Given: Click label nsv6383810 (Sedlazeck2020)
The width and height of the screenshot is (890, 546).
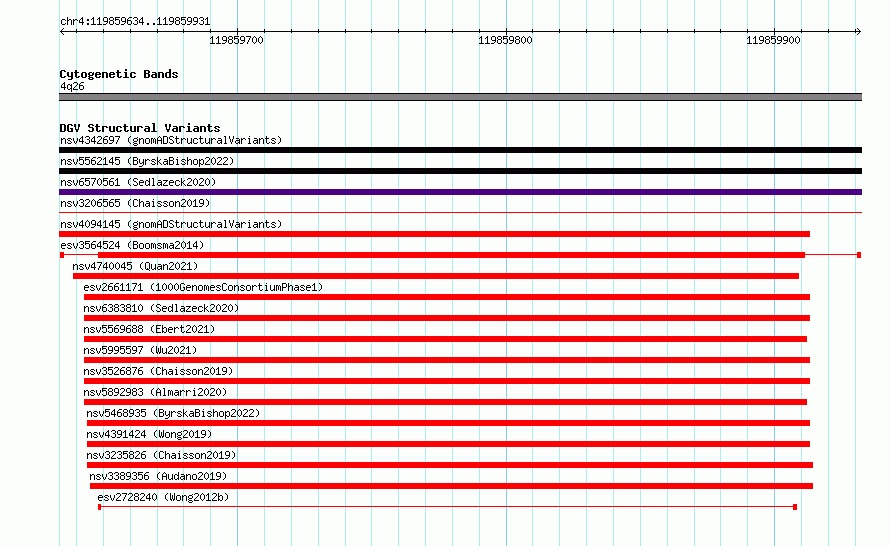Looking at the screenshot, I should pos(161,308).
